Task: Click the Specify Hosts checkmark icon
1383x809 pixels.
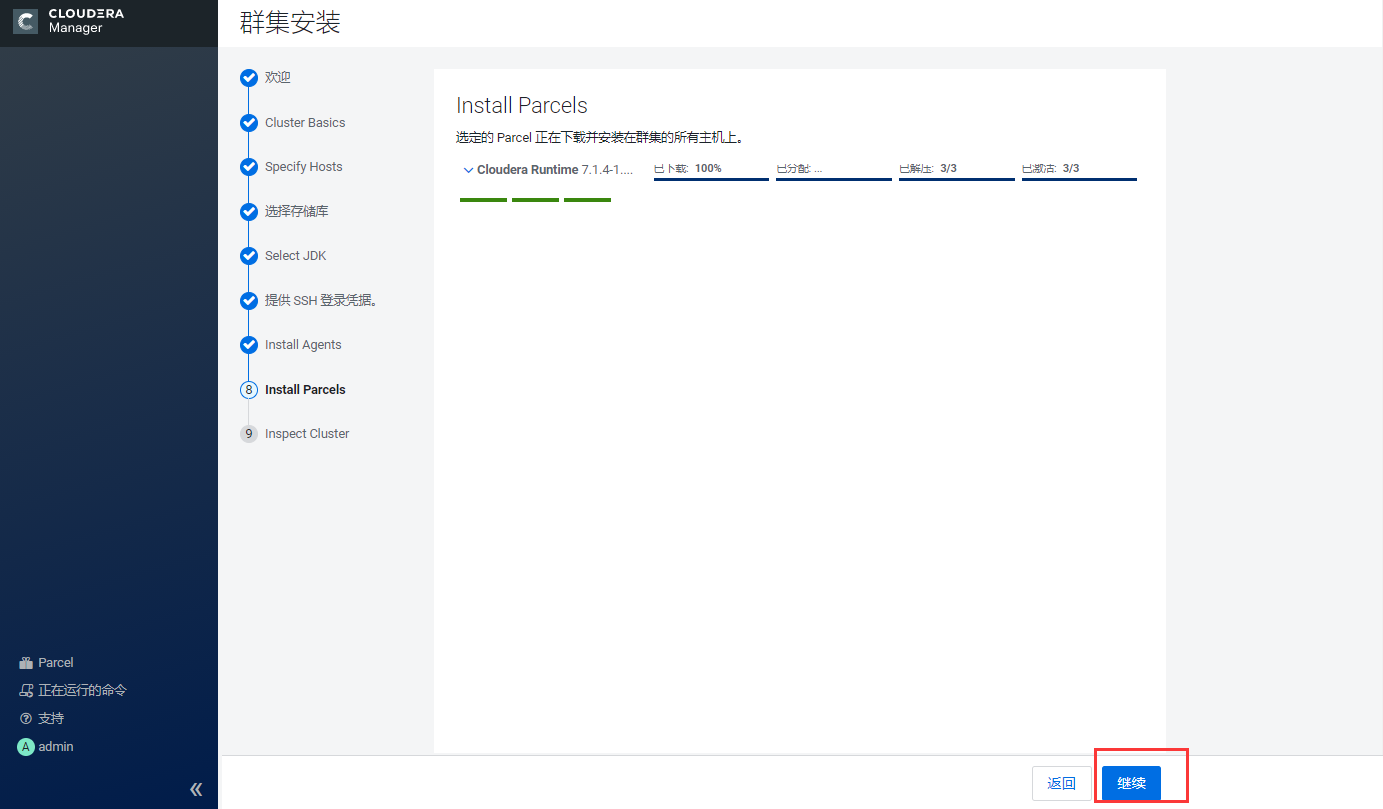Action: (x=249, y=167)
